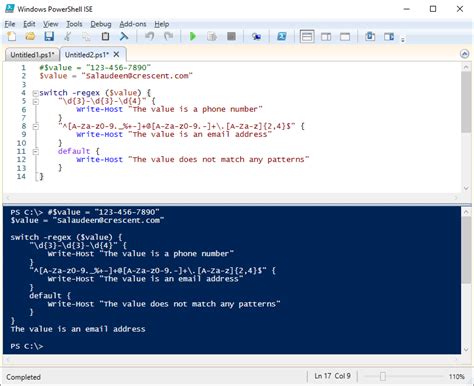Maximize the PowerShell ISE window
Screen dimensions: 474x386
[x=433, y=9]
